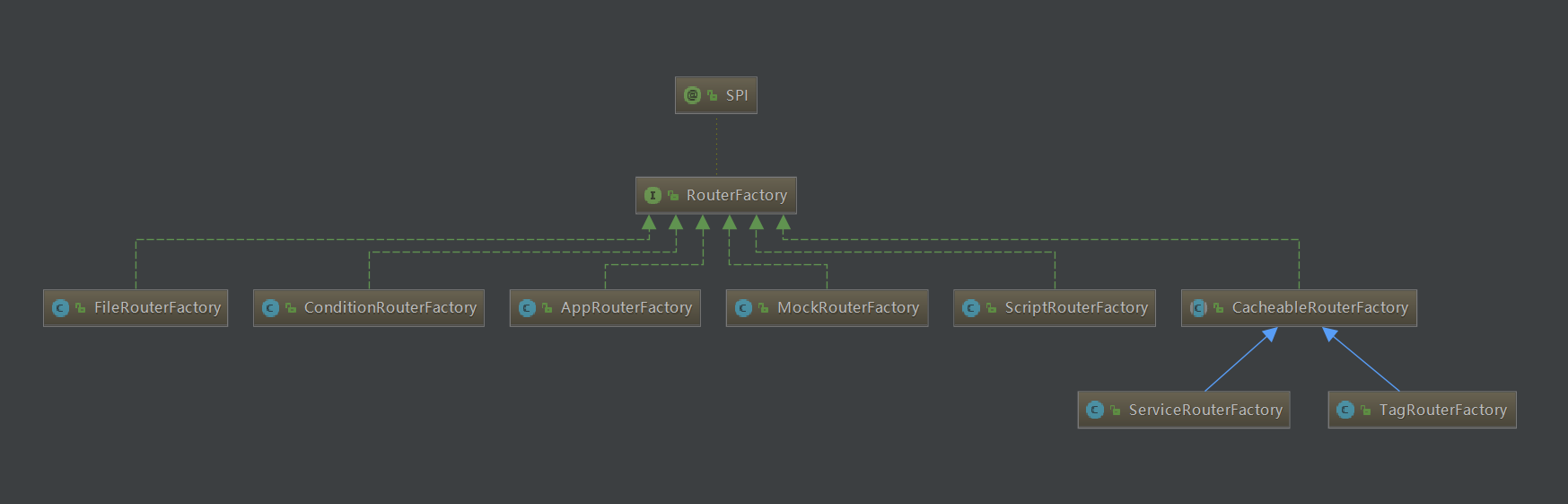Click the TagRouterFactory label text
This screenshot has height=504, width=1568.
coord(1443,410)
